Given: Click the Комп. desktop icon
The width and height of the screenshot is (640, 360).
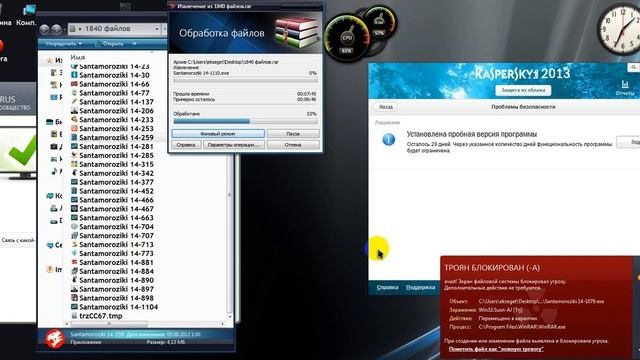Looking at the screenshot, I should [x=27, y=15].
